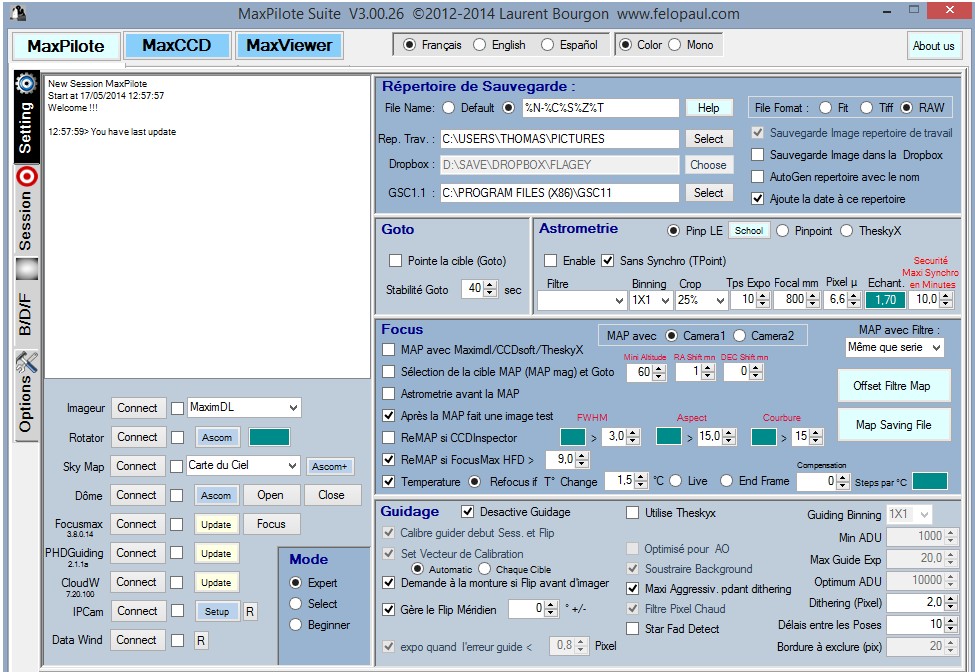Image resolution: width=975 pixels, height=672 pixels.
Task: Check Pointe la cible (Goto)
Action: [x=395, y=260]
